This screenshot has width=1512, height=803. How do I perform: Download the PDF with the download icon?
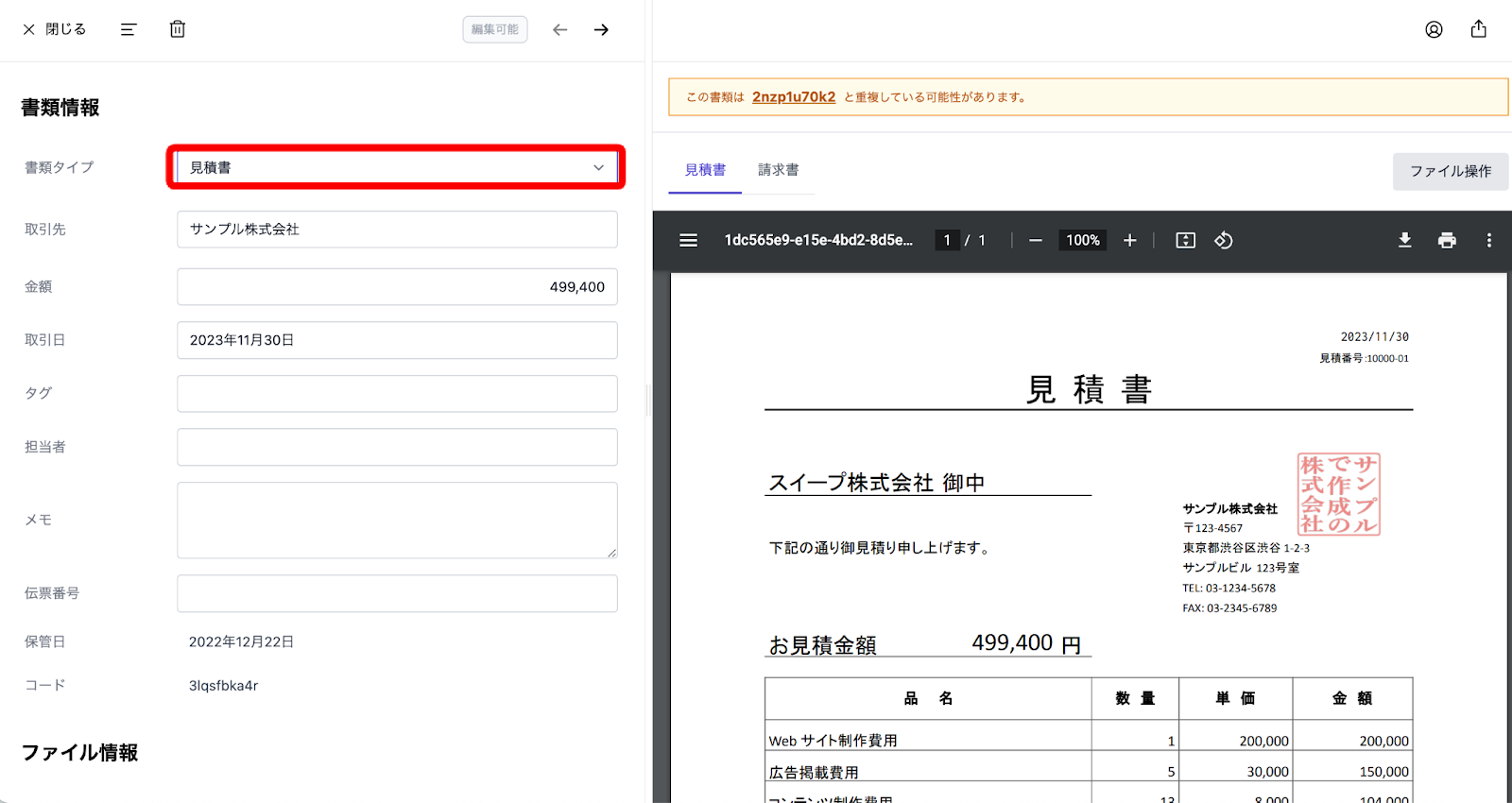tap(1405, 241)
